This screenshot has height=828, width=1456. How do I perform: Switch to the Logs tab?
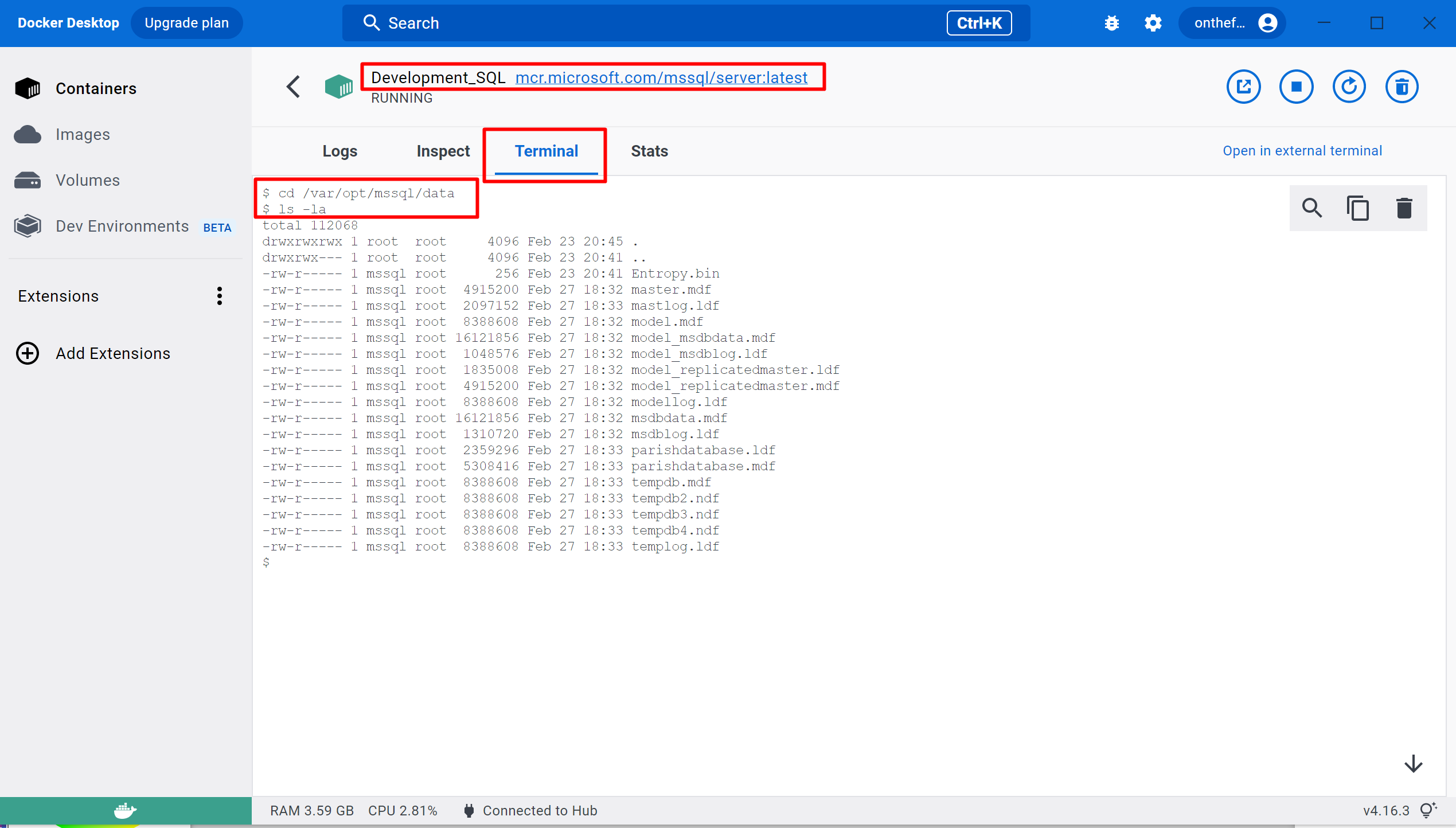coord(340,151)
